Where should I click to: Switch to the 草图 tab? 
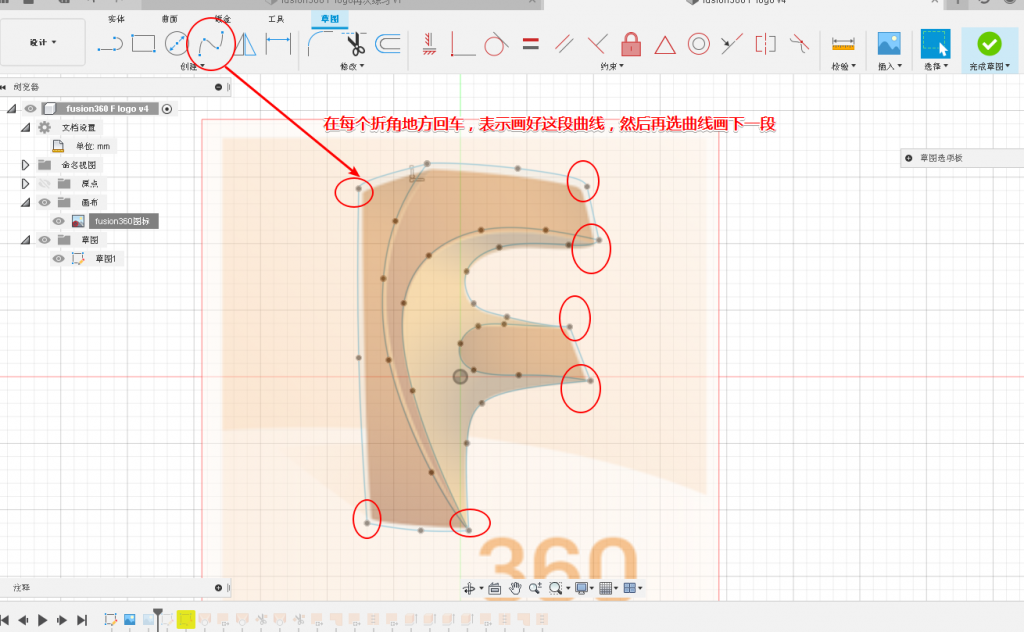330,19
